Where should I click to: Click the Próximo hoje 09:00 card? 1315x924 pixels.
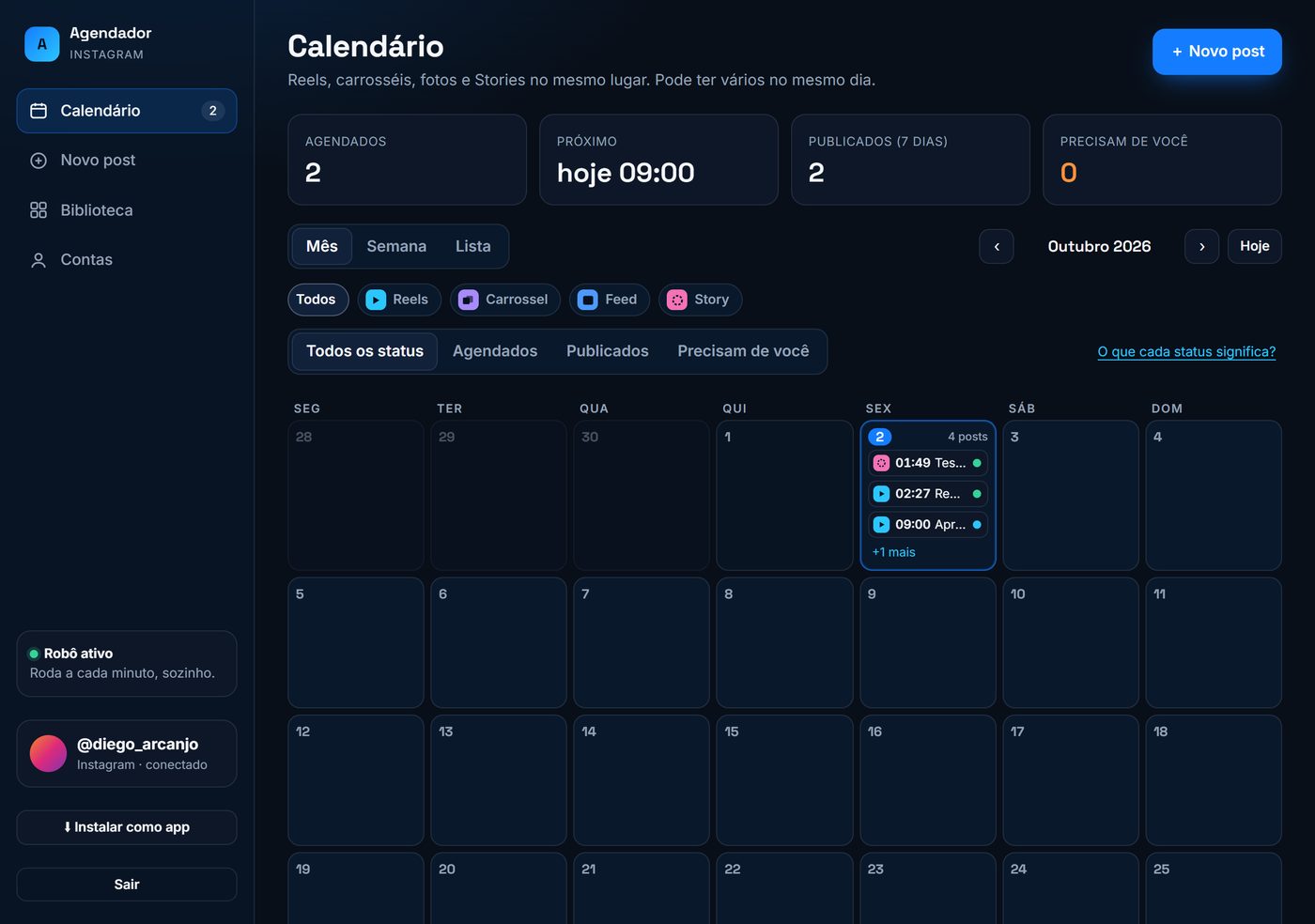tap(658, 160)
